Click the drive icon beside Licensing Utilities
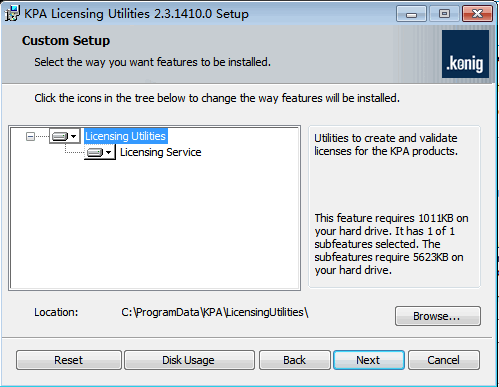 click(x=60, y=136)
